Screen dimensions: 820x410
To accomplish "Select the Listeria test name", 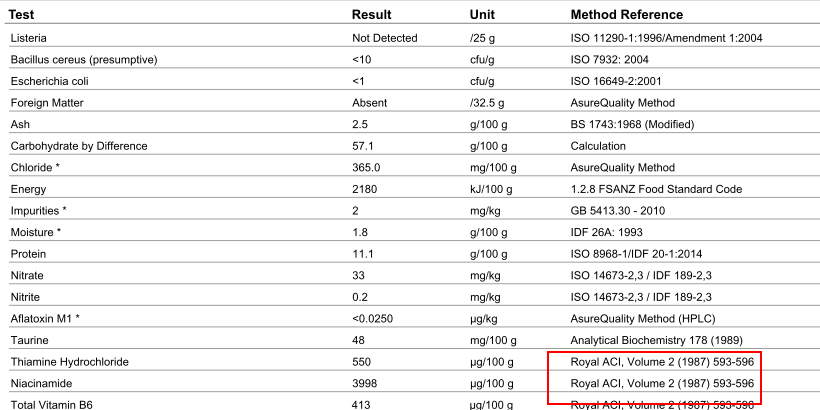I will point(27,38).
